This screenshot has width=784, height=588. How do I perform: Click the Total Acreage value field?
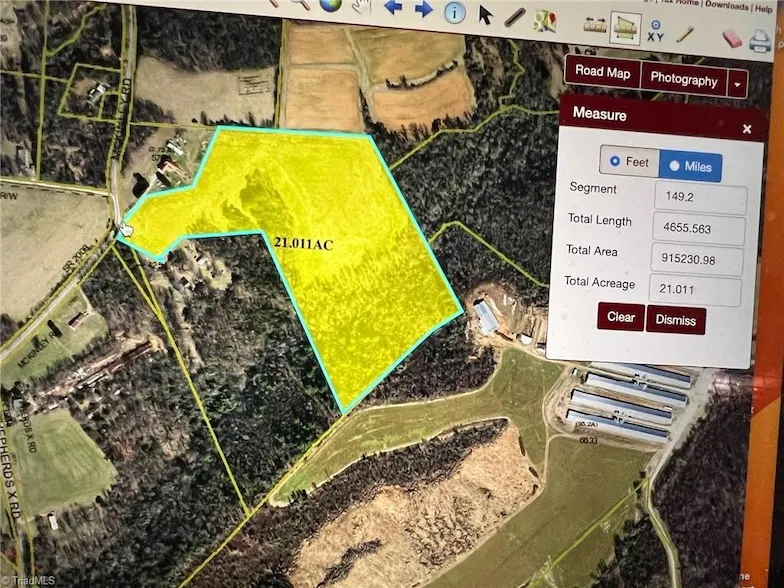pos(698,291)
